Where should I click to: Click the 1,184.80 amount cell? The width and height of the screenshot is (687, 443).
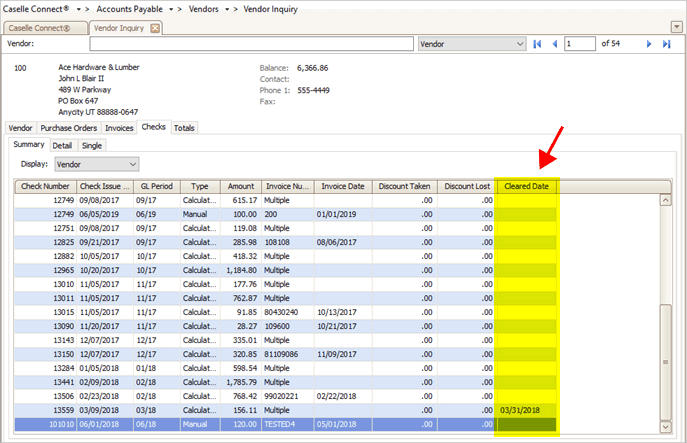click(241, 270)
